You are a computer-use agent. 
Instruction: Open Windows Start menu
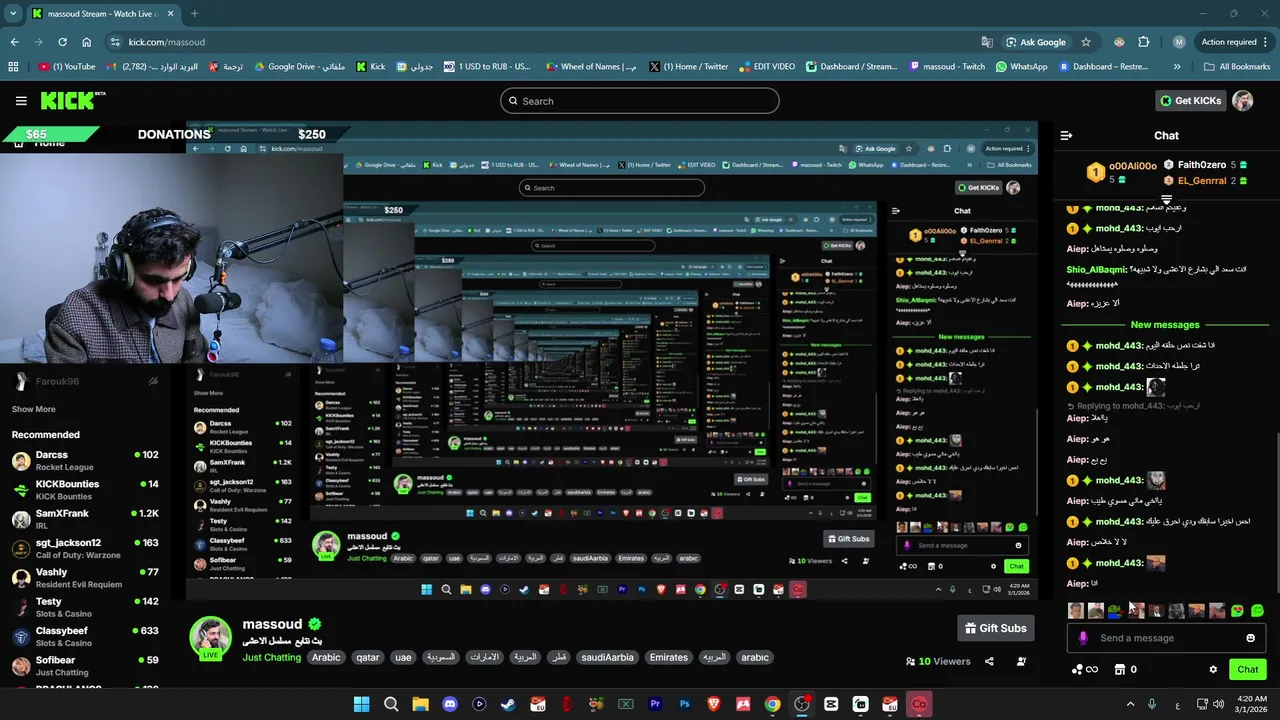(x=362, y=704)
